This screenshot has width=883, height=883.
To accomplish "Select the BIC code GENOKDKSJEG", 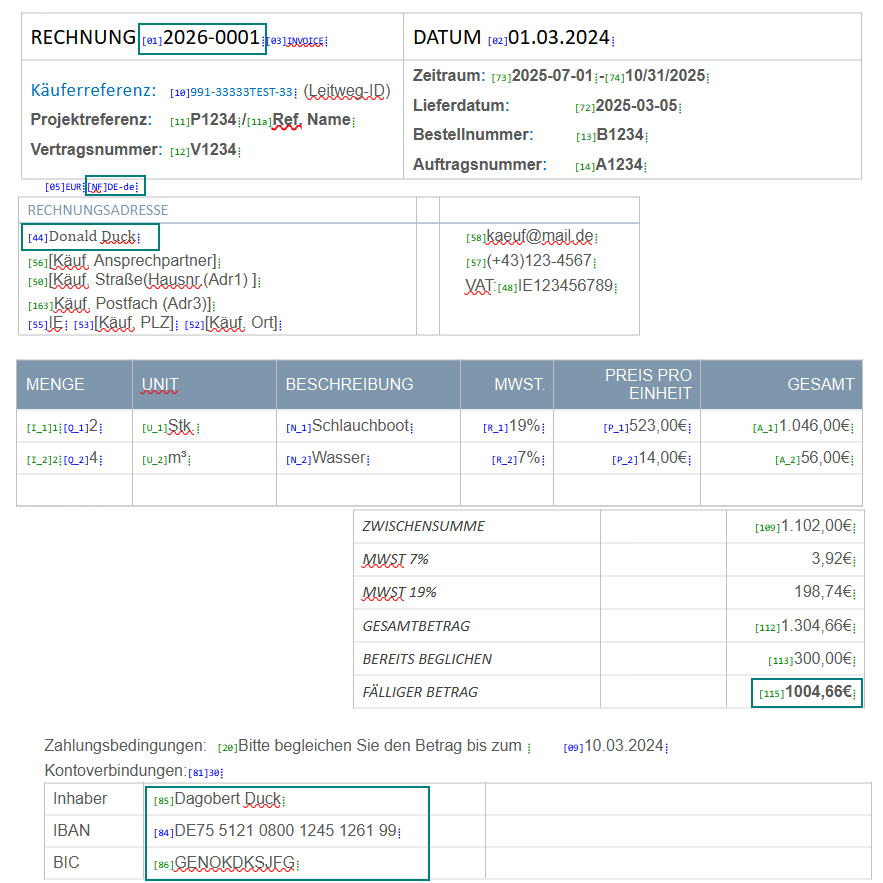I will point(234,863).
